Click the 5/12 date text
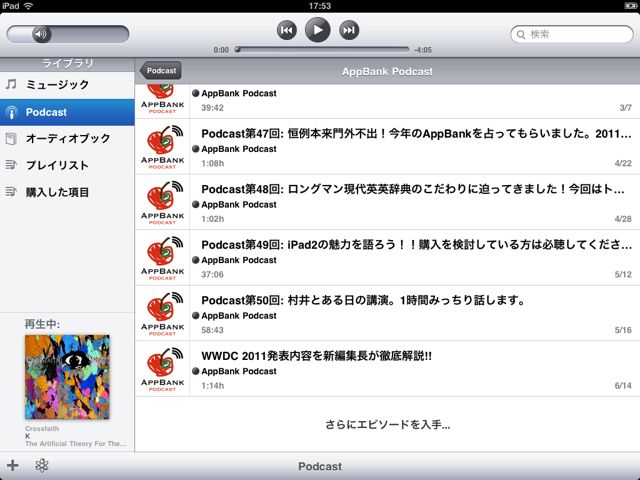Image resolution: width=640 pixels, height=480 pixels. click(x=623, y=274)
